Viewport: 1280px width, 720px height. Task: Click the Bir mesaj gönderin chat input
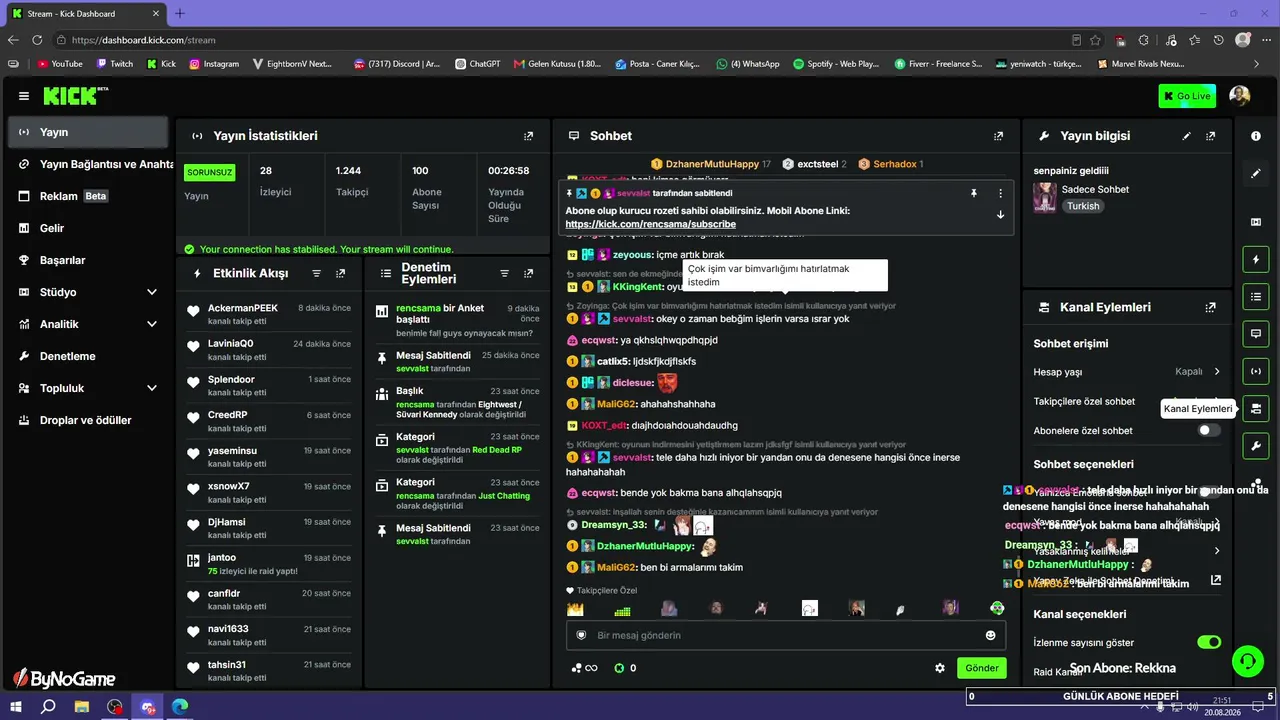point(786,635)
